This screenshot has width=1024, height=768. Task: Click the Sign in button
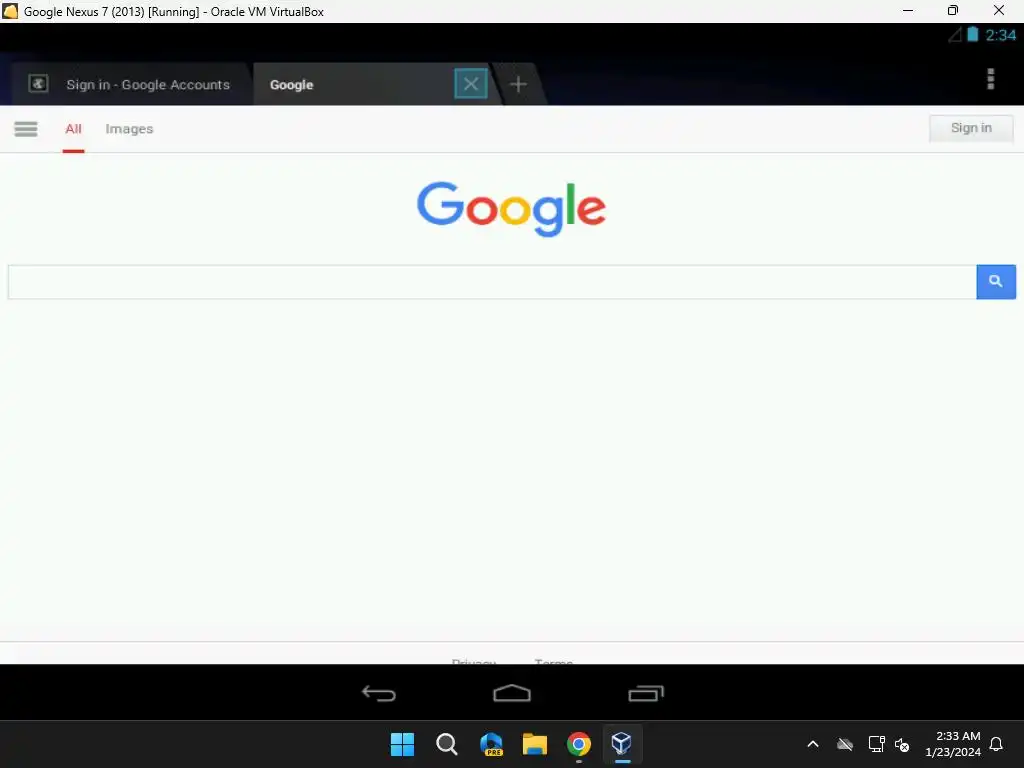(x=971, y=128)
